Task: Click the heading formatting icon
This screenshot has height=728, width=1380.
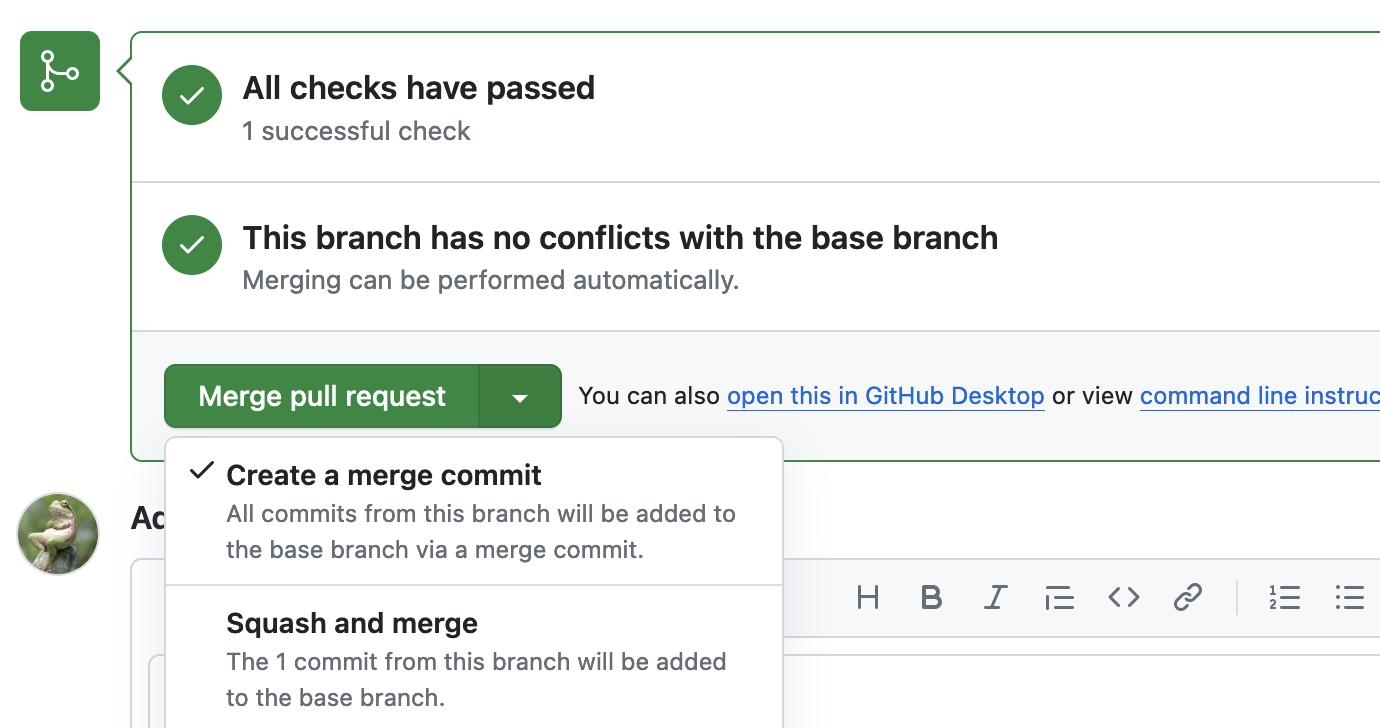Action: pyautogui.click(x=868, y=598)
